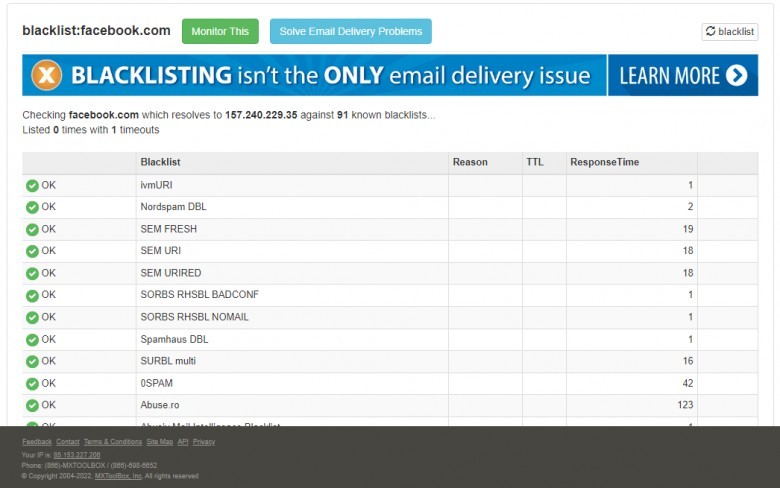Sort by Reason column header
The width and height of the screenshot is (780, 488).
(470, 162)
